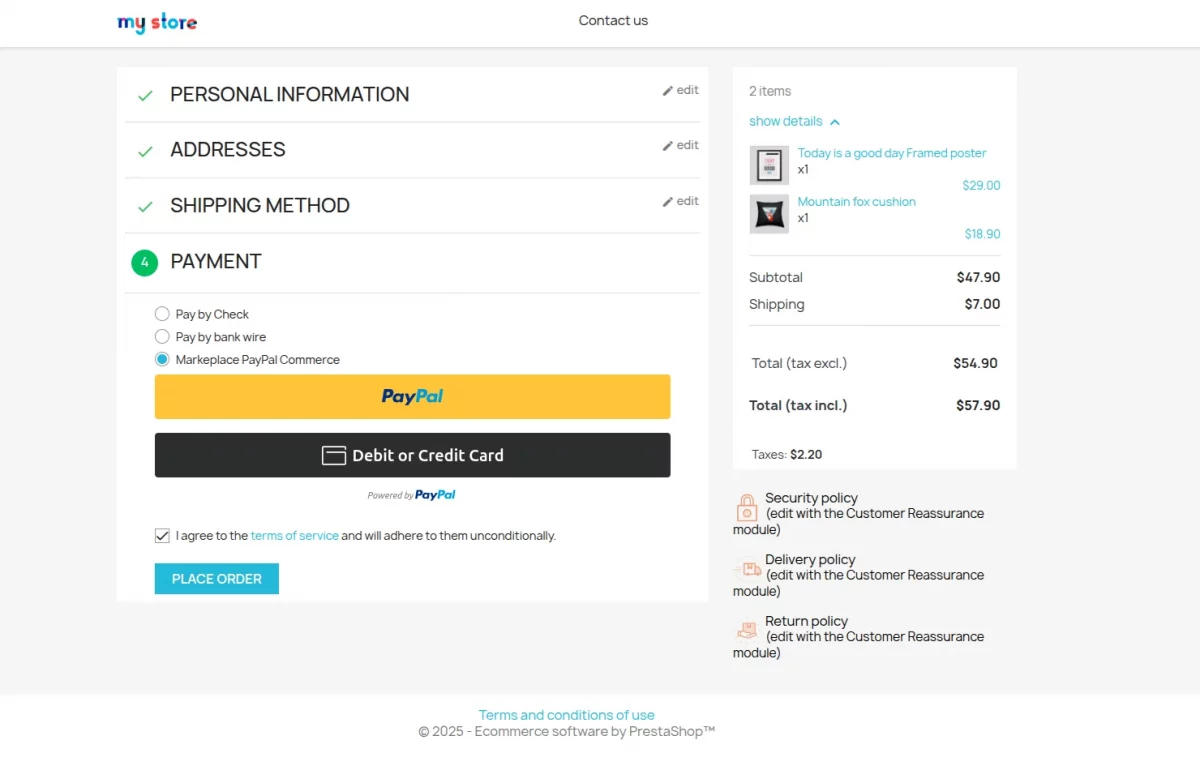
Task: Click the card icon on Debit or Credit Card button
Action: tap(334, 455)
